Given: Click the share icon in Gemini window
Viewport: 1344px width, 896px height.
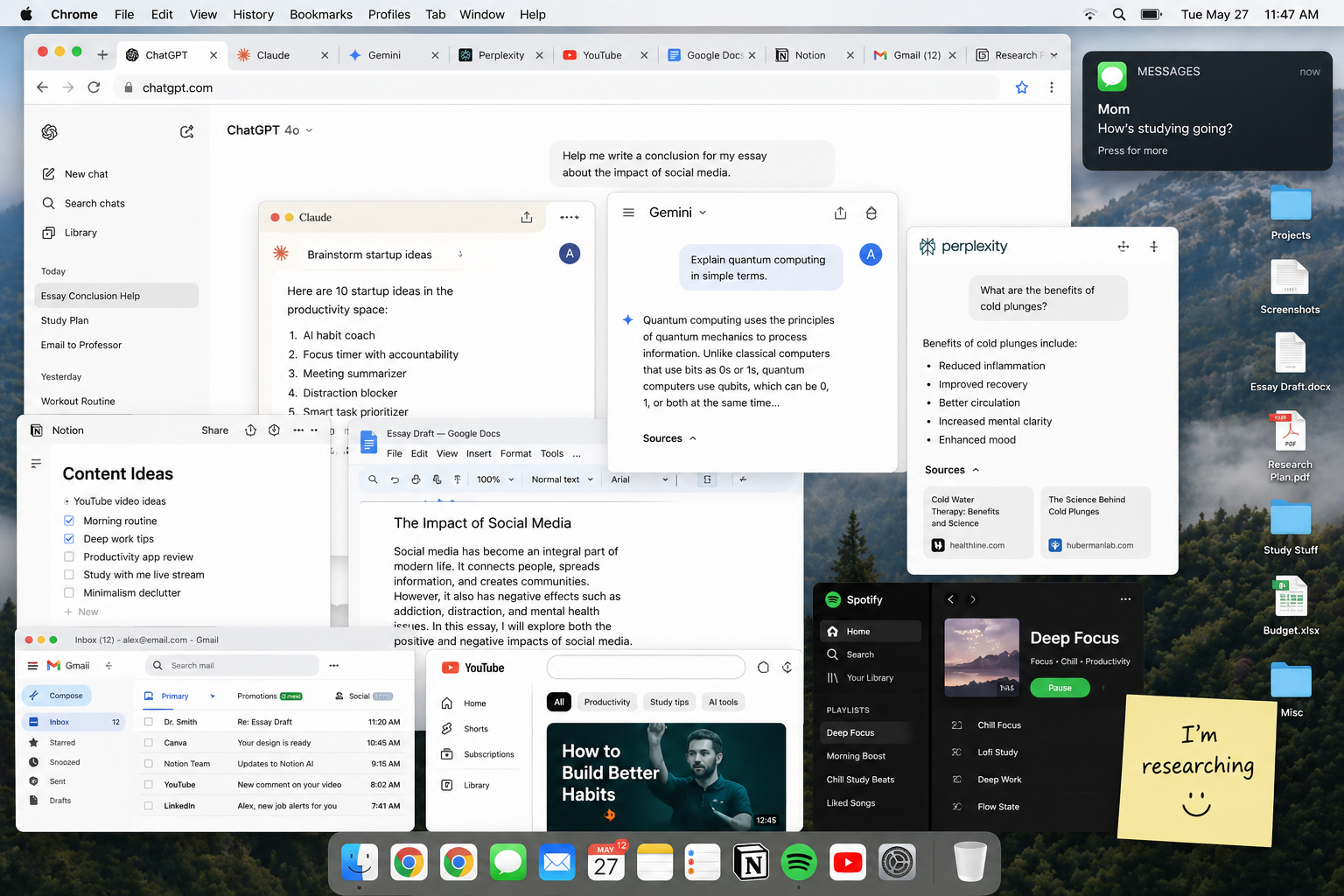Looking at the screenshot, I should (840, 213).
